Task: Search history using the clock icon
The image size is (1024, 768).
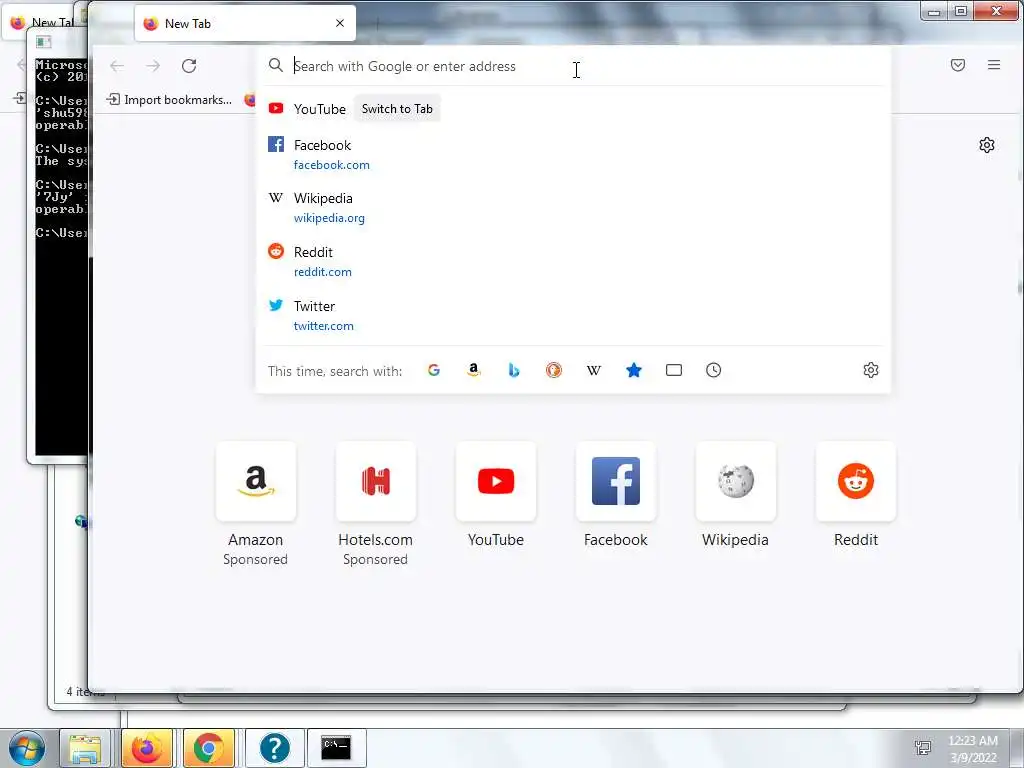Action: pyautogui.click(x=714, y=370)
